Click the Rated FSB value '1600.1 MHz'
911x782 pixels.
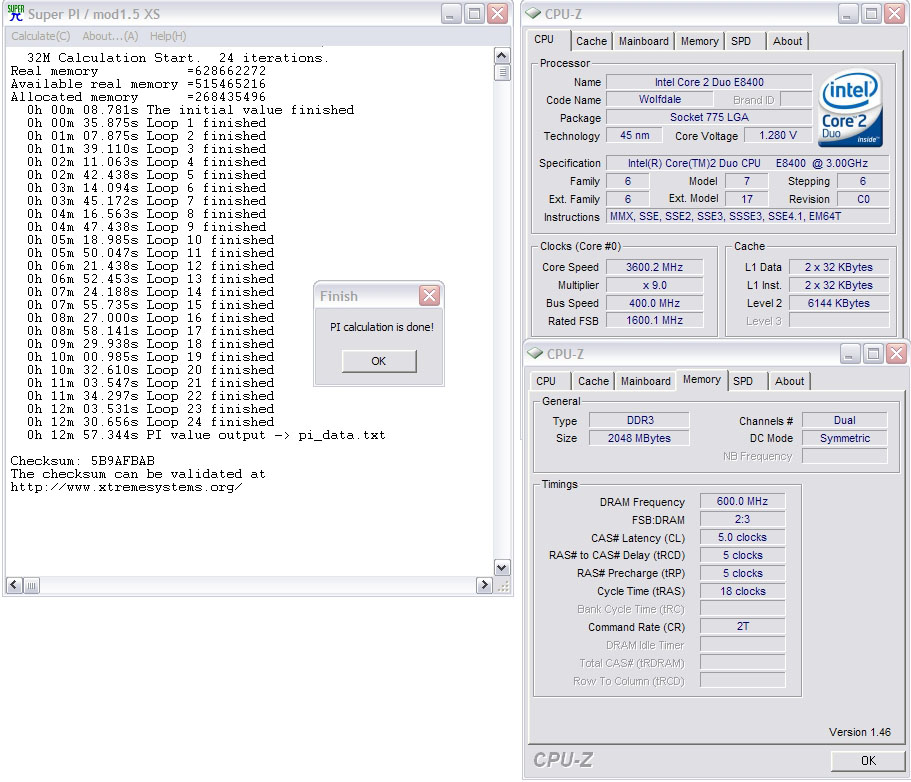[654, 320]
